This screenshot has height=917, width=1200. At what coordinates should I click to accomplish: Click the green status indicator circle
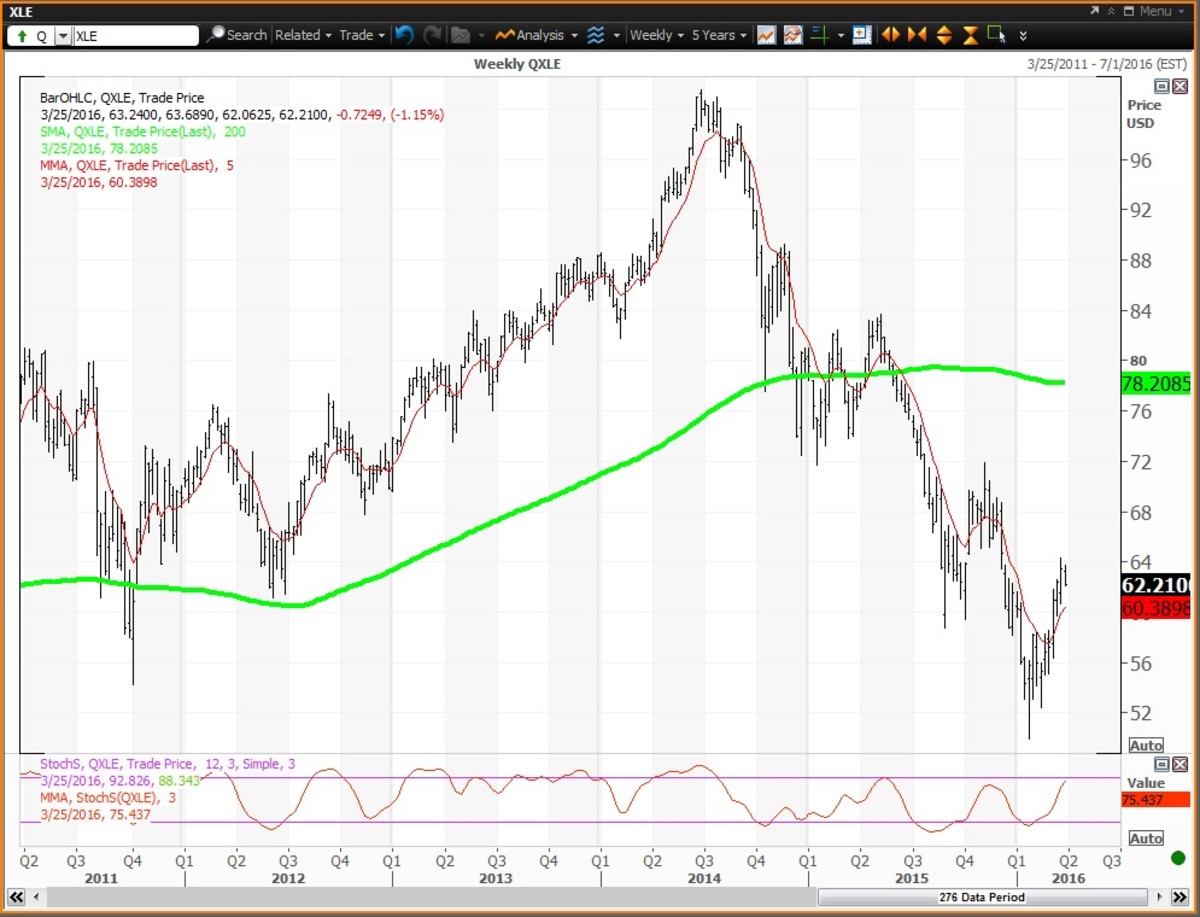1177,858
